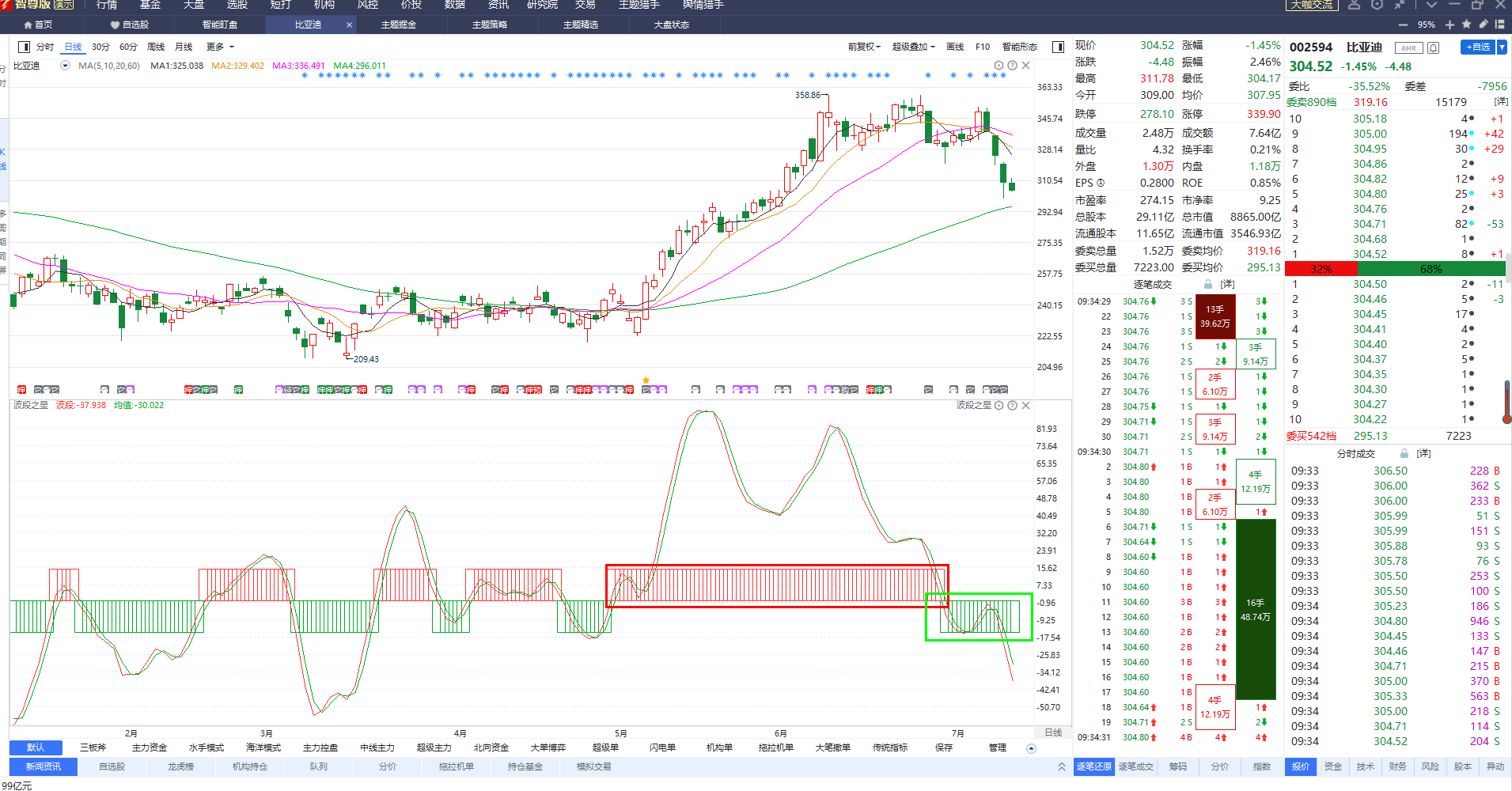Switch chart period to 60分
1512x791 pixels.
point(128,47)
